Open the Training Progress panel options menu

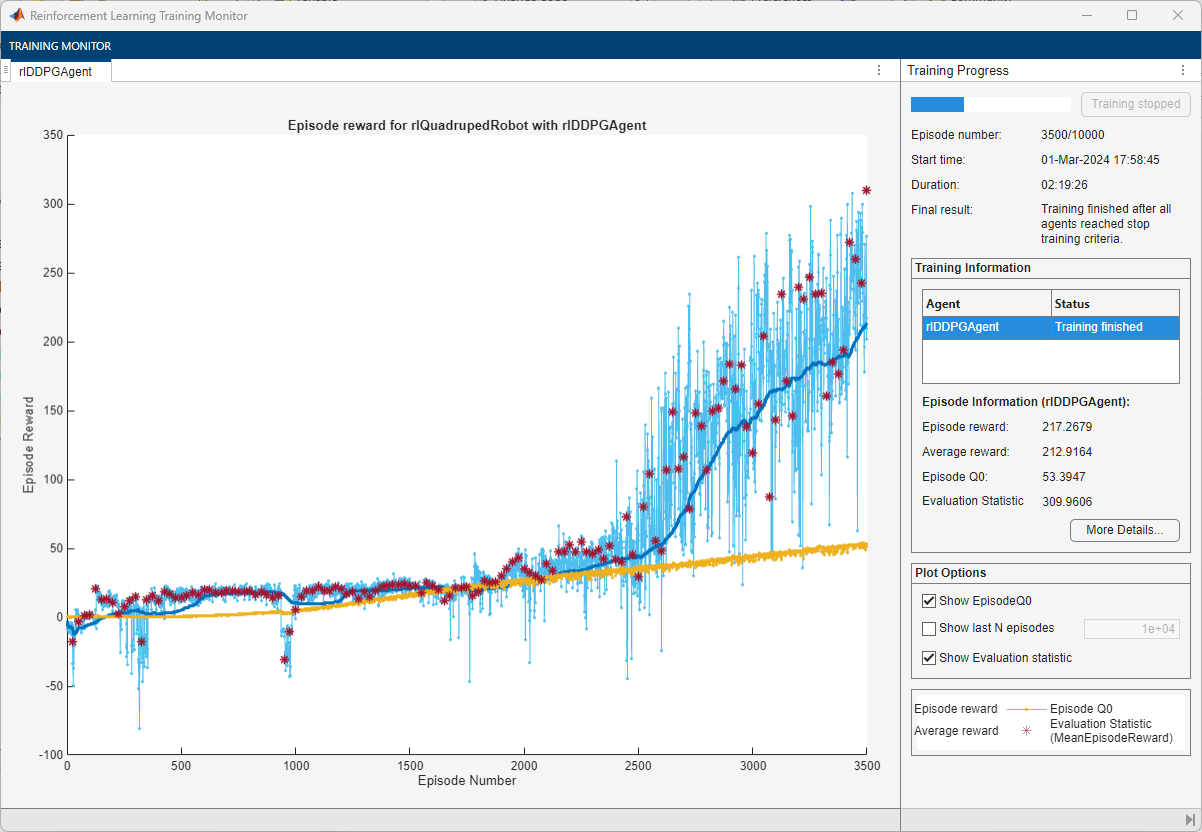tap(1183, 70)
